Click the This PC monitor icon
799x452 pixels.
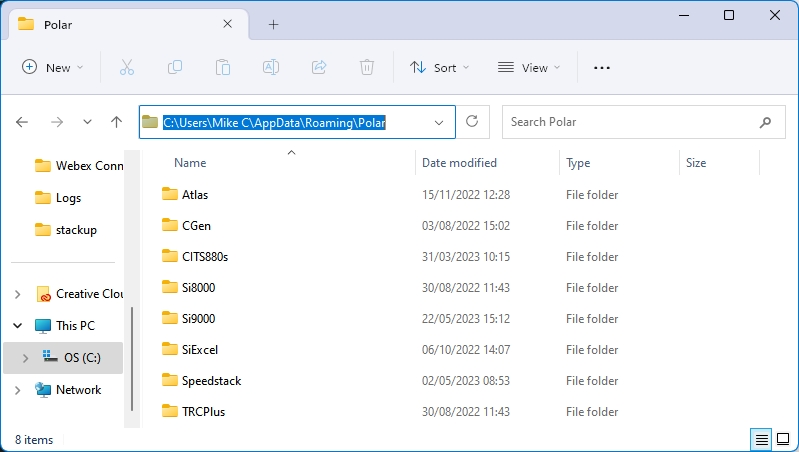click(43, 326)
